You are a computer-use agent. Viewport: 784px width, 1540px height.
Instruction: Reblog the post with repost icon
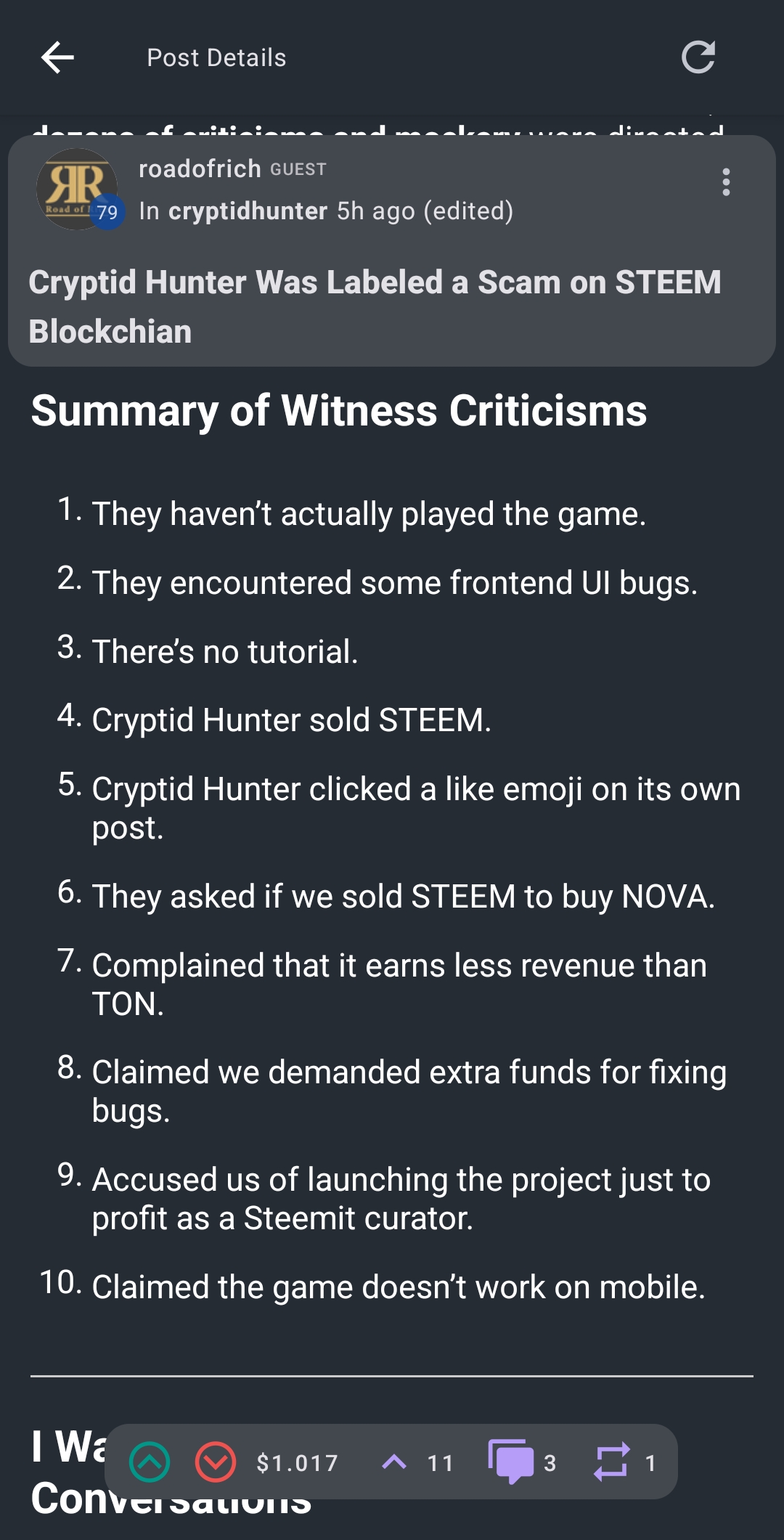[x=611, y=1462]
